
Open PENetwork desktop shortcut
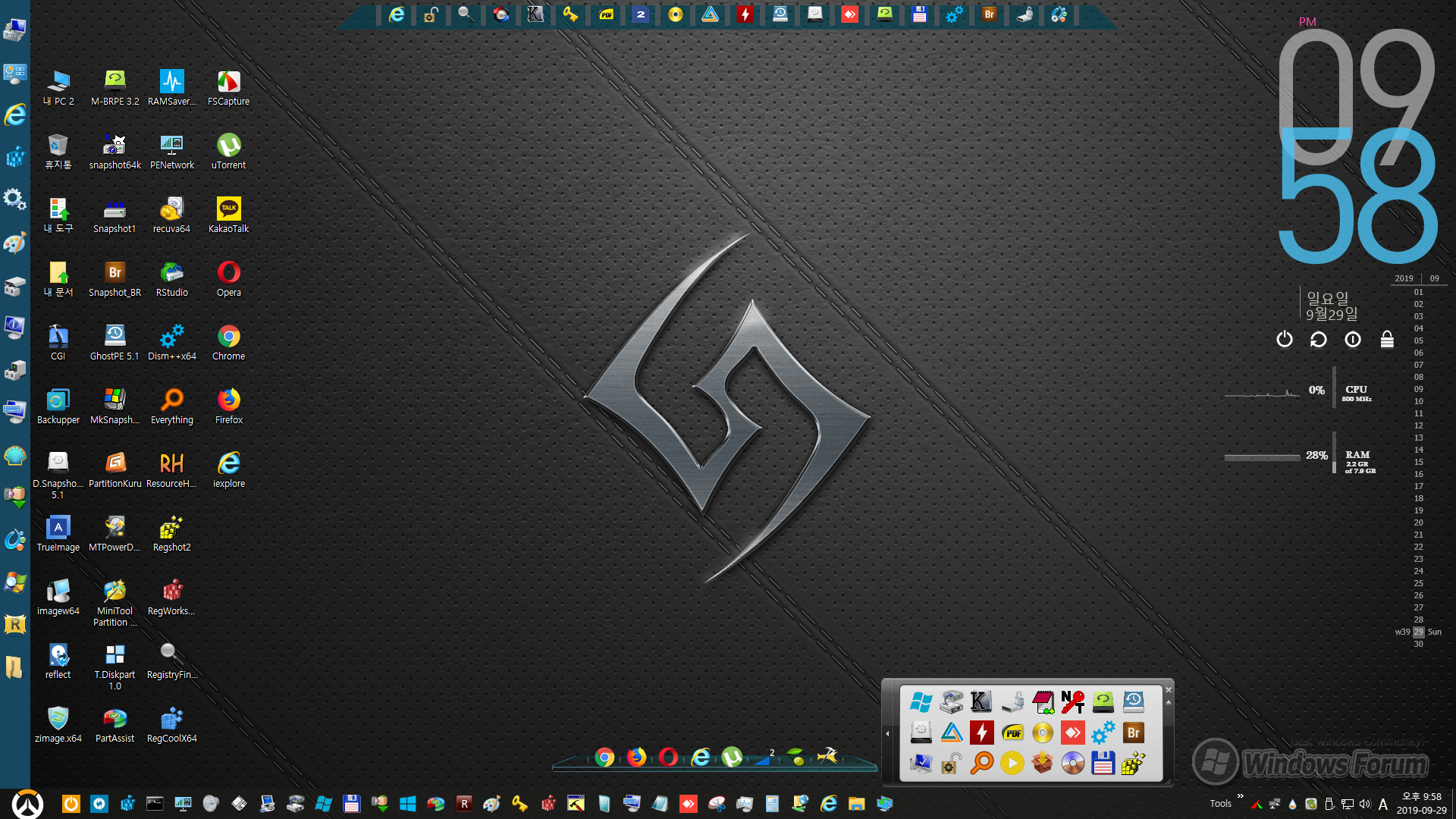pyautogui.click(x=172, y=151)
